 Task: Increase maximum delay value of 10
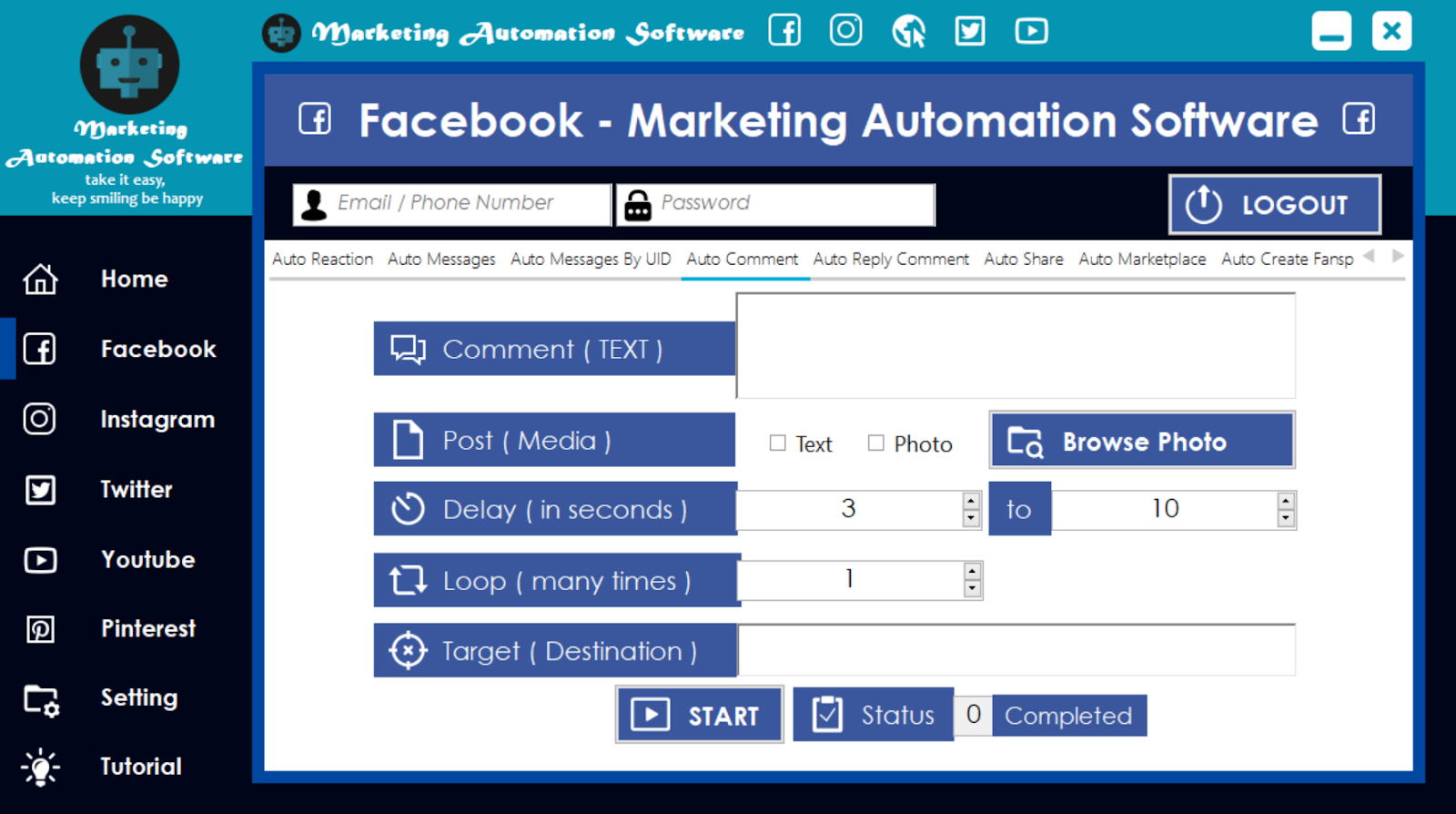pyautogui.click(x=1285, y=501)
